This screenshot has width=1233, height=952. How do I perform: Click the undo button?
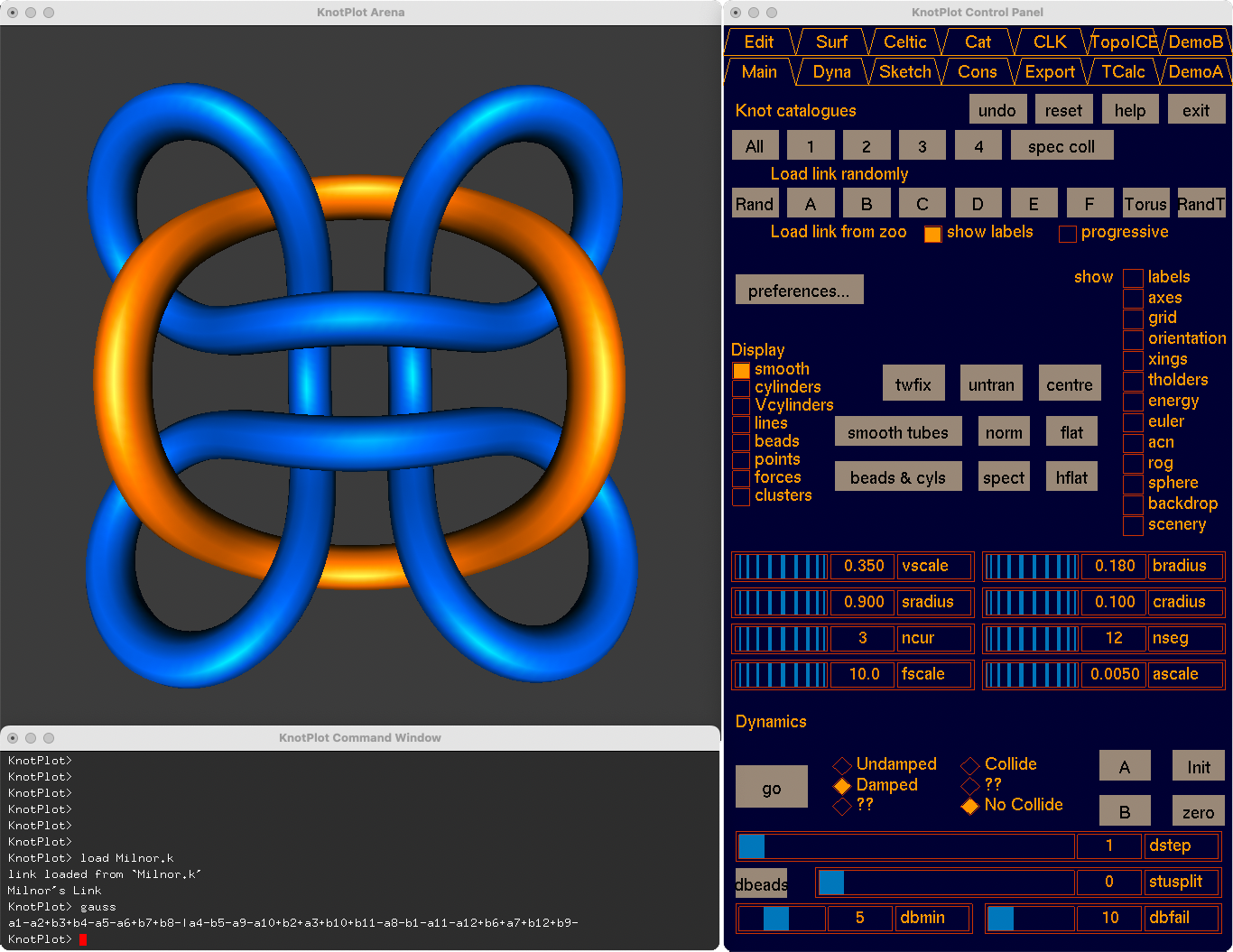[x=997, y=110]
